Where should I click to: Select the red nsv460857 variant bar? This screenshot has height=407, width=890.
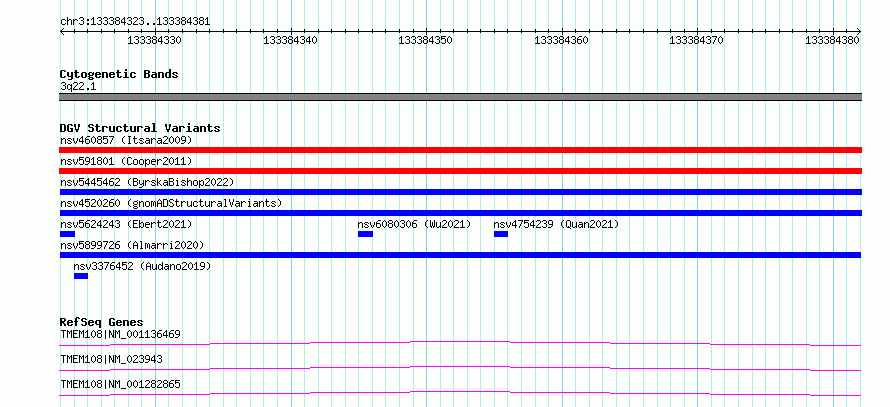(460, 150)
